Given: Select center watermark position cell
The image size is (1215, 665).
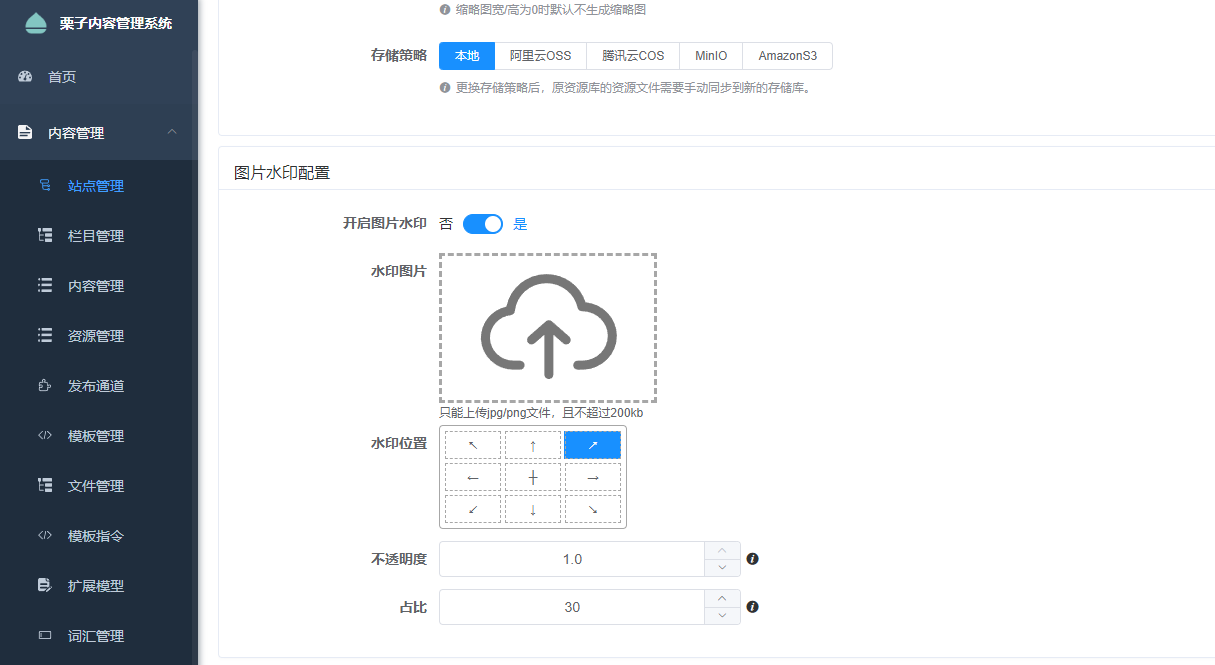Looking at the screenshot, I should coord(532,477).
